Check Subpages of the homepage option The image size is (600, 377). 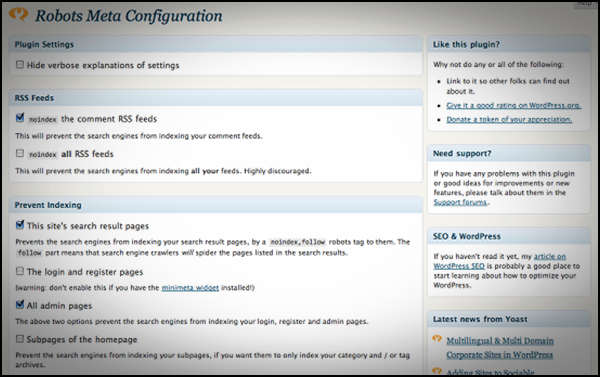(x=20, y=339)
